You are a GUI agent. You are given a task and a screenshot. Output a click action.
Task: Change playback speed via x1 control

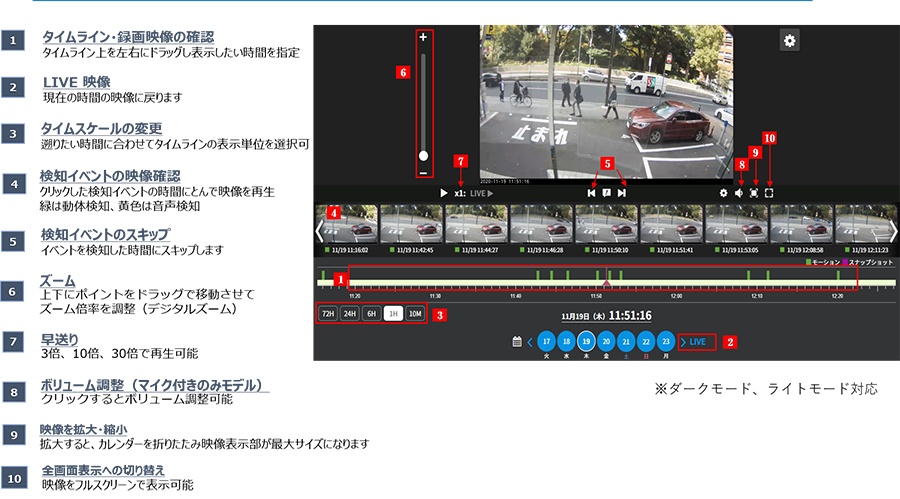[x=460, y=194]
